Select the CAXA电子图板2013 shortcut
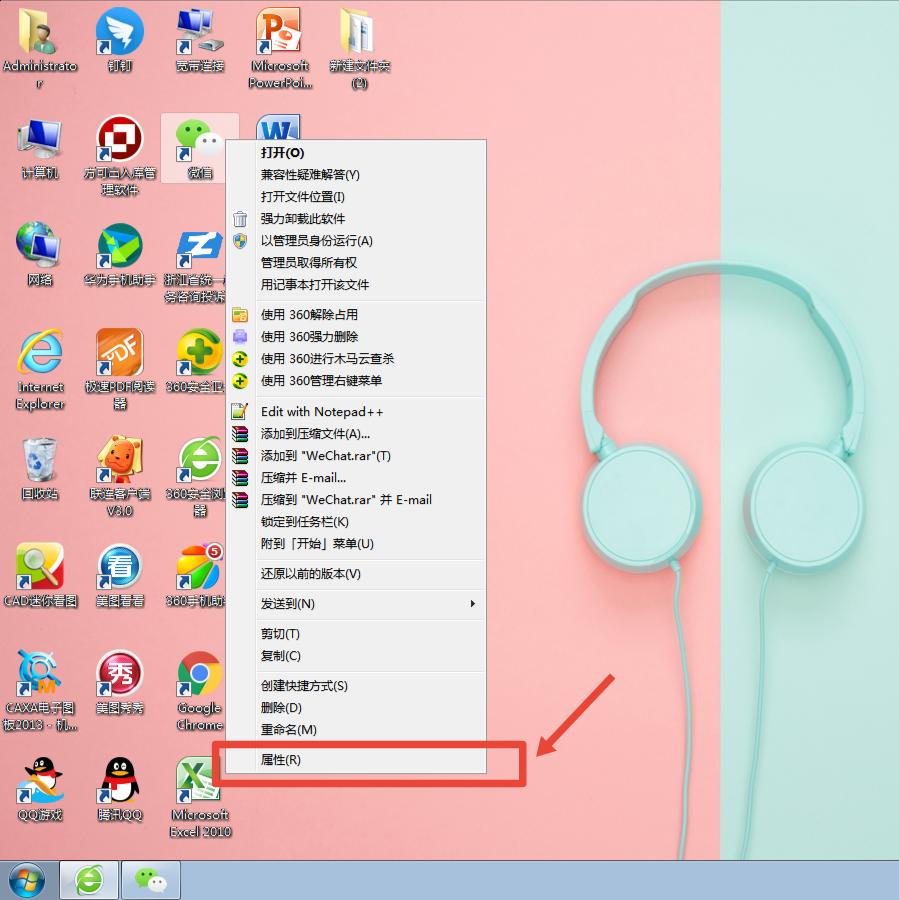899x900 pixels. 39,691
